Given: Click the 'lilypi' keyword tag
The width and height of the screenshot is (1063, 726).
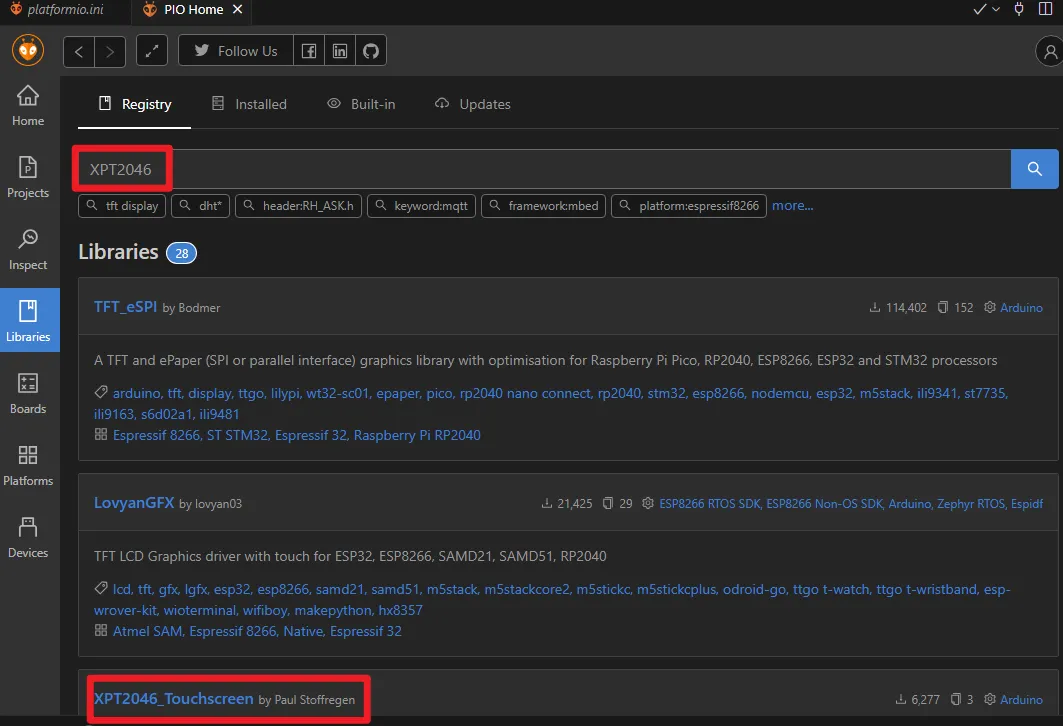Looking at the screenshot, I should (285, 393).
